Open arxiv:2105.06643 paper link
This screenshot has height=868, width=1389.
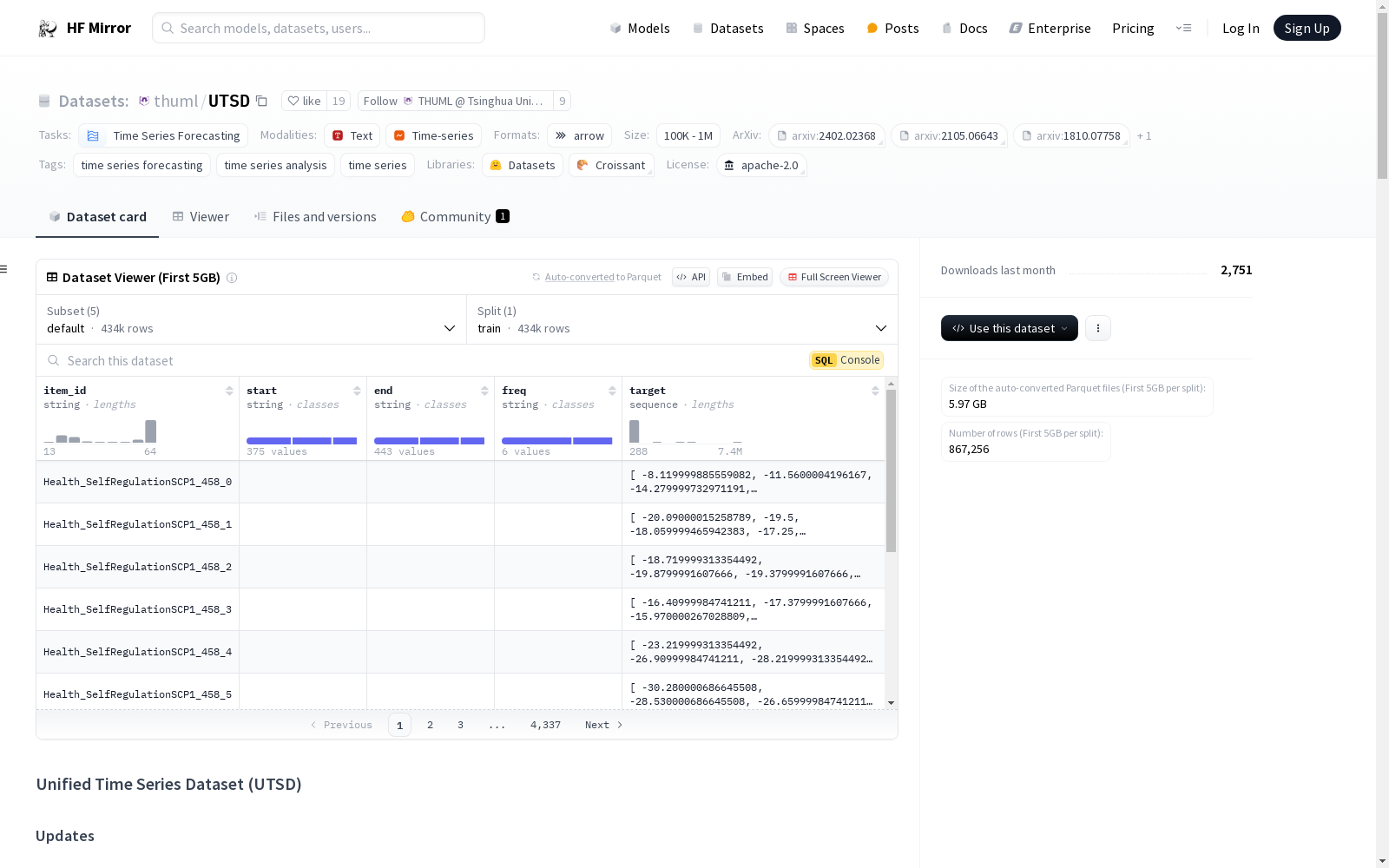(x=949, y=135)
